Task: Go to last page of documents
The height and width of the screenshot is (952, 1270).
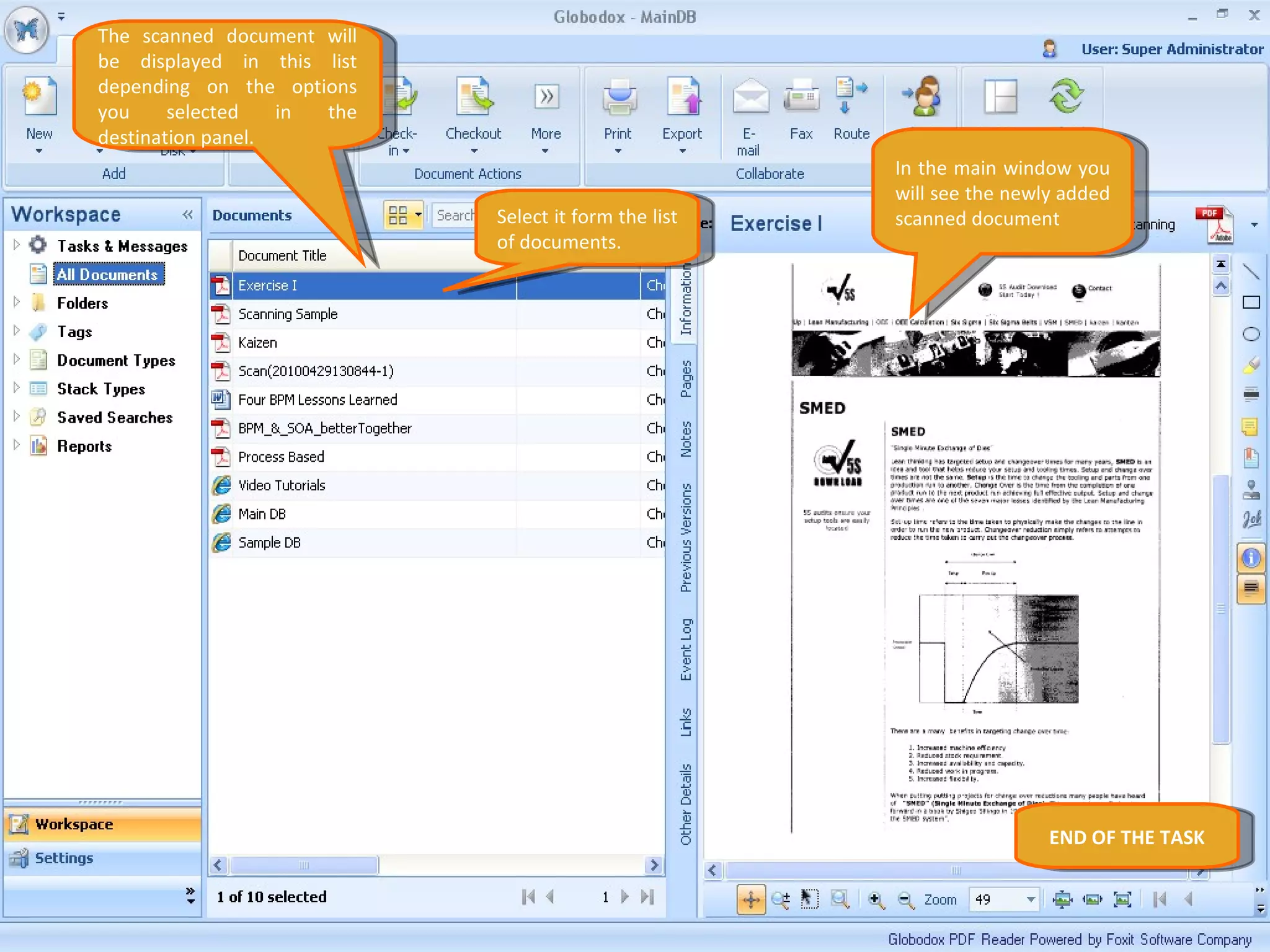Action: coord(647,897)
